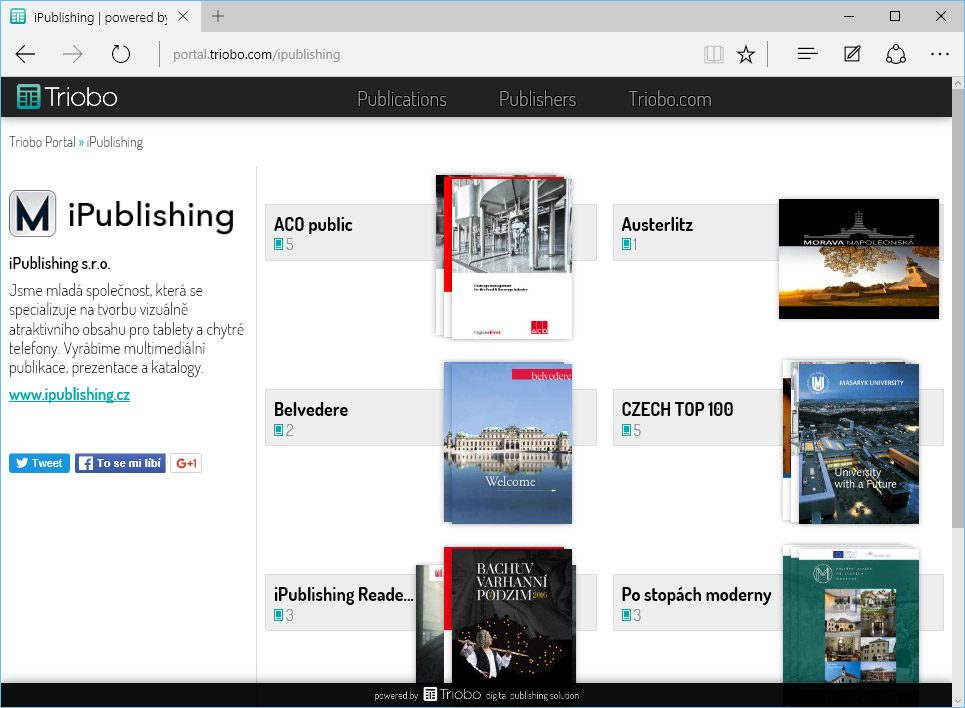Open Po stopách moderny collection title
The height and width of the screenshot is (708, 965).
696,595
